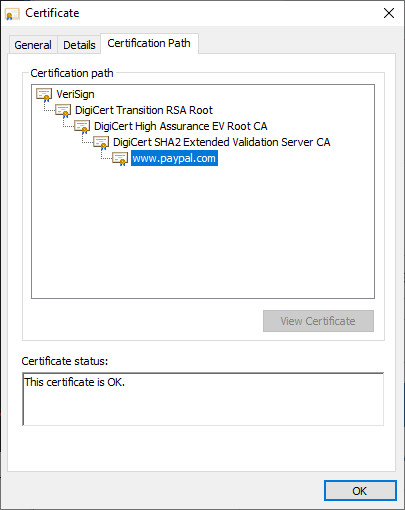The height and width of the screenshot is (510, 405).
Task: Open the Details tab
Action: coord(79,45)
